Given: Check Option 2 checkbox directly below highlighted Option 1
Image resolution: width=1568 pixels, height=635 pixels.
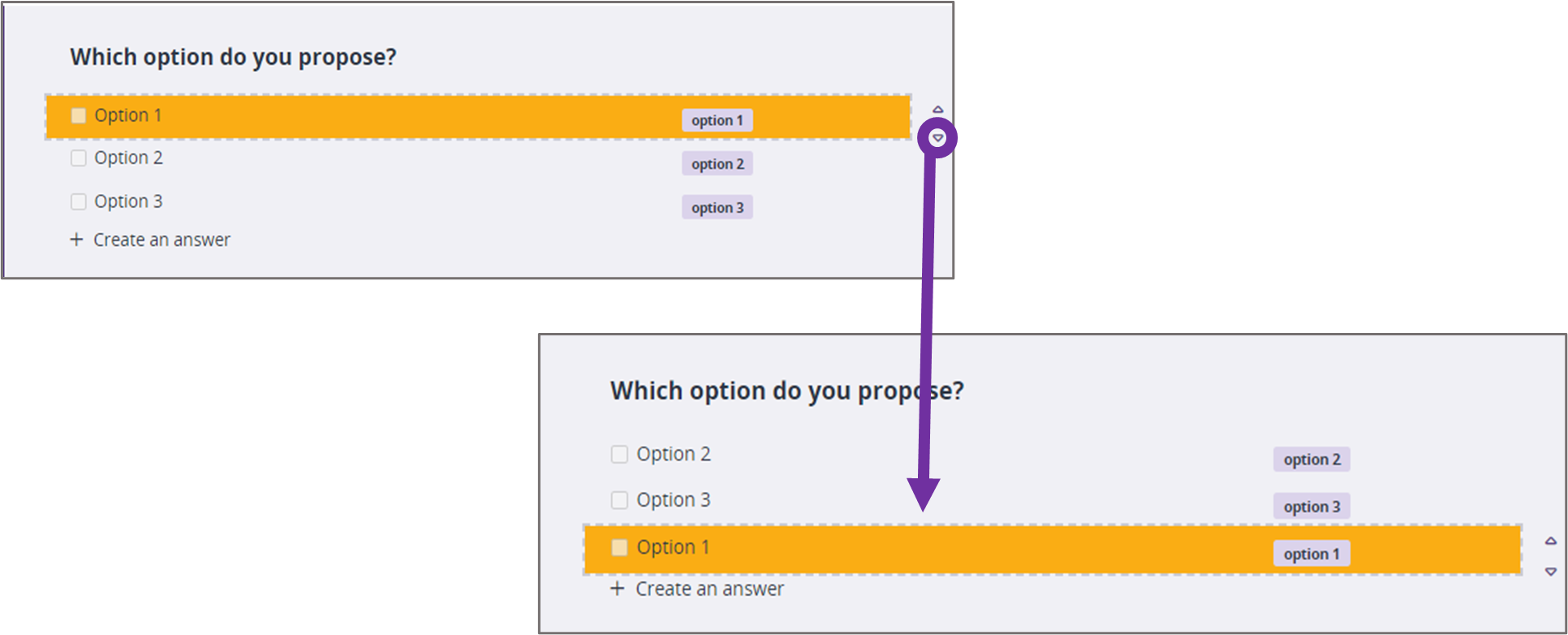Looking at the screenshot, I should (x=79, y=158).
